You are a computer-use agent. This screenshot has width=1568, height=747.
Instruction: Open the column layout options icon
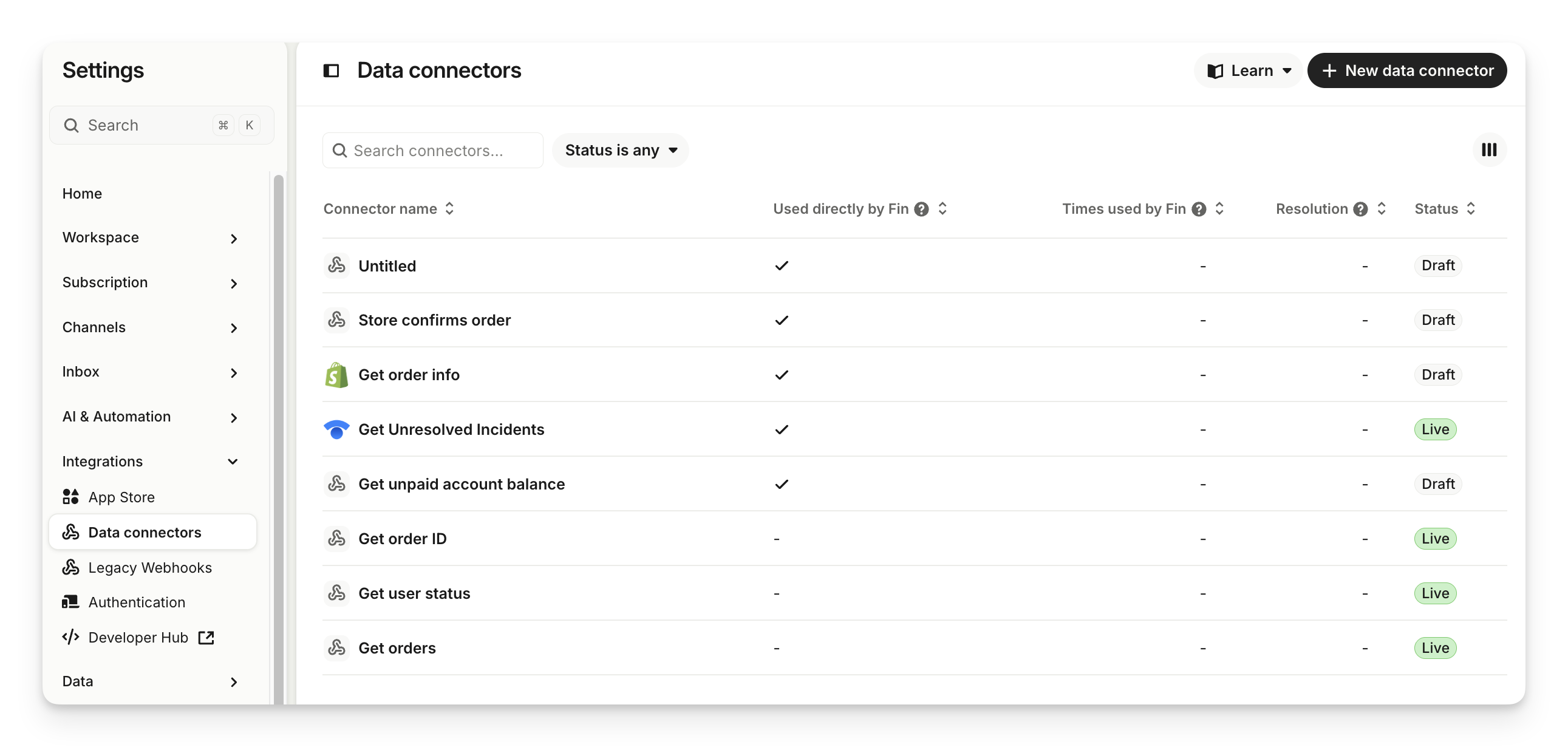coord(1489,150)
